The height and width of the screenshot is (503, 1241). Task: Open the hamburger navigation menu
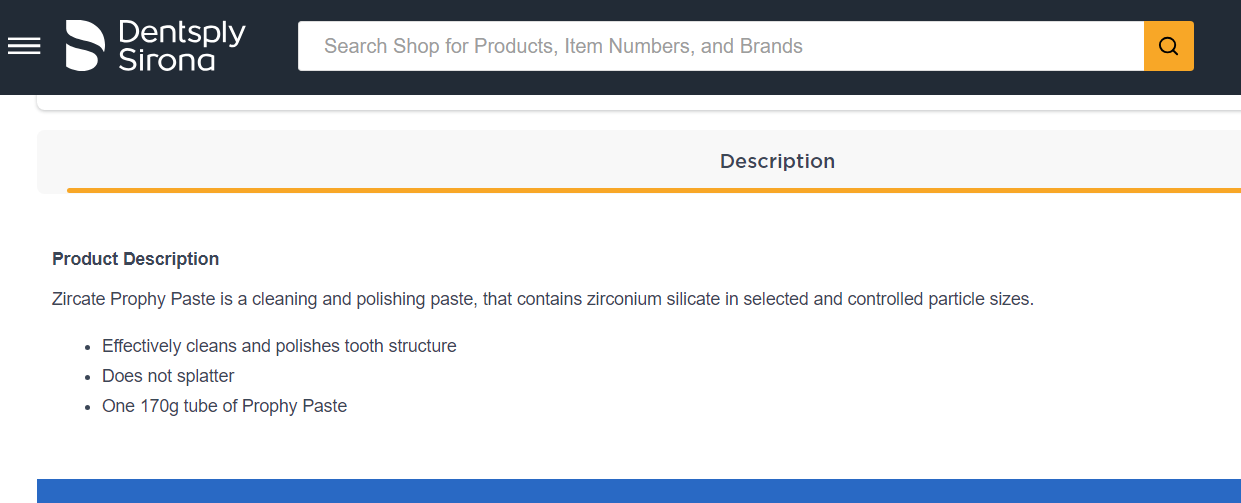[24, 46]
